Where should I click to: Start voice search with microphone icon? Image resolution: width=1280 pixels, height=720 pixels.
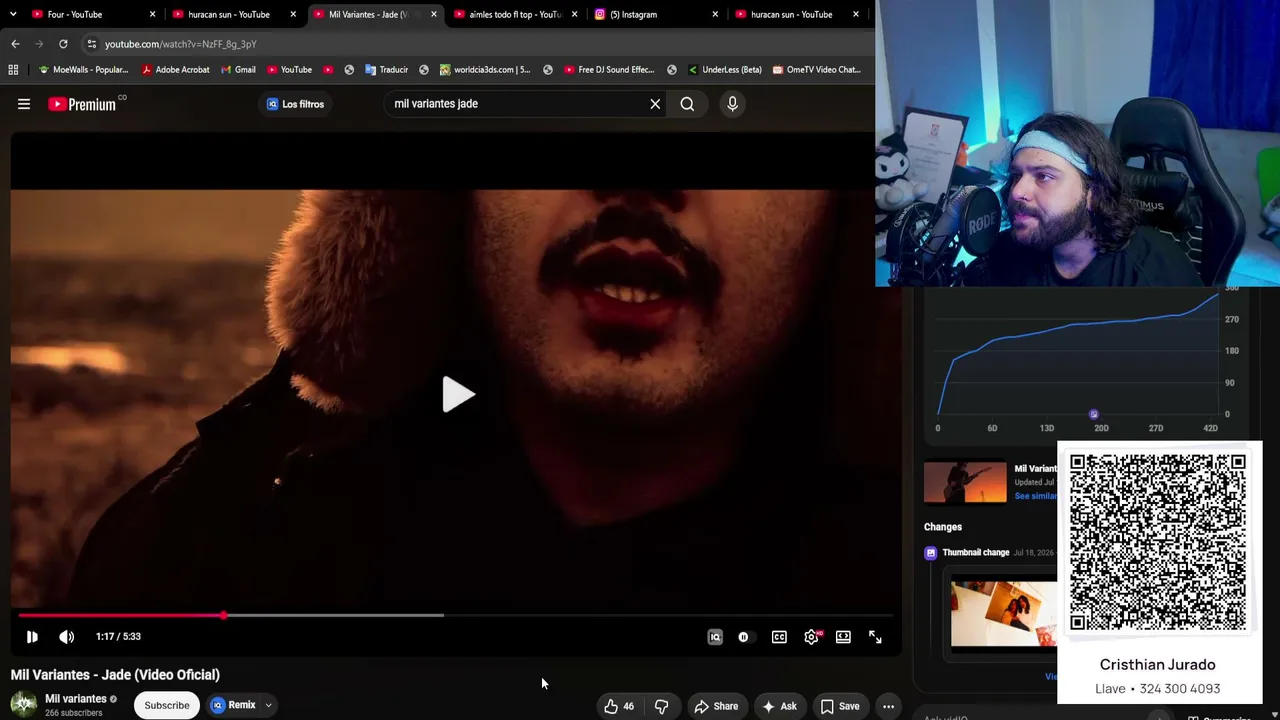coord(732,104)
